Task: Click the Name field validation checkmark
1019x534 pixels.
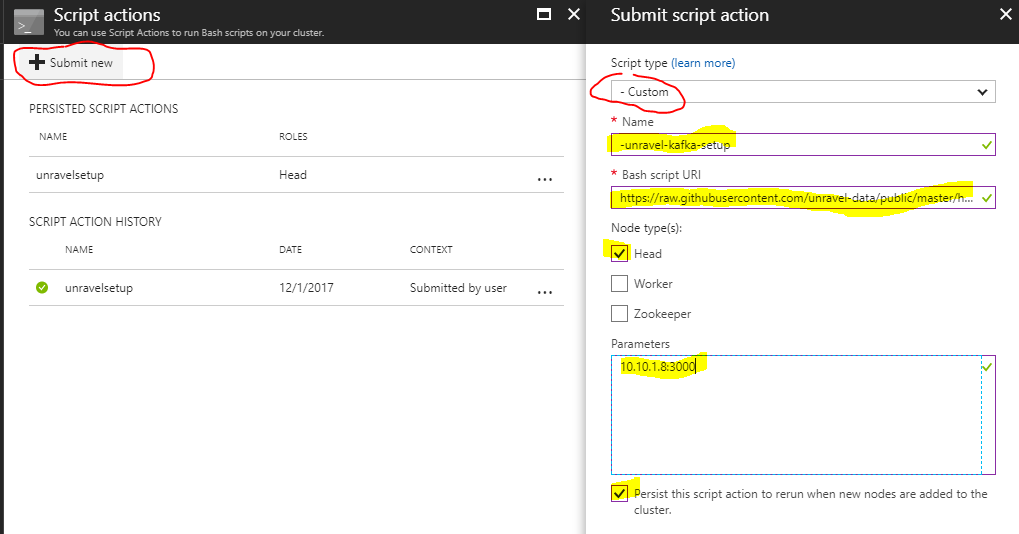Action: (x=987, y=145)
